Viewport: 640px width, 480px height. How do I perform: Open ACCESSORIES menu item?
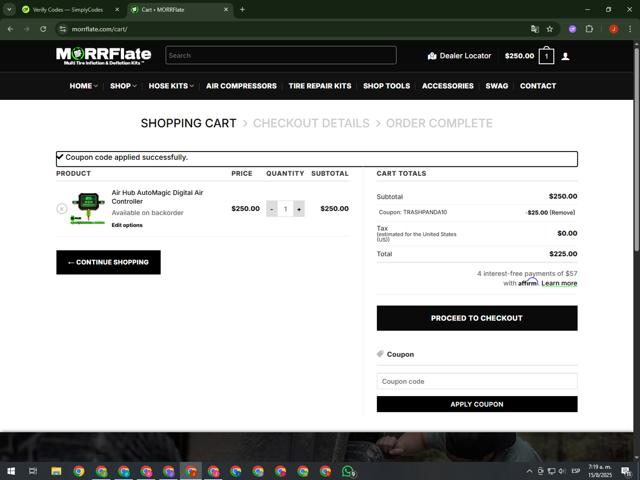point(448,86)
